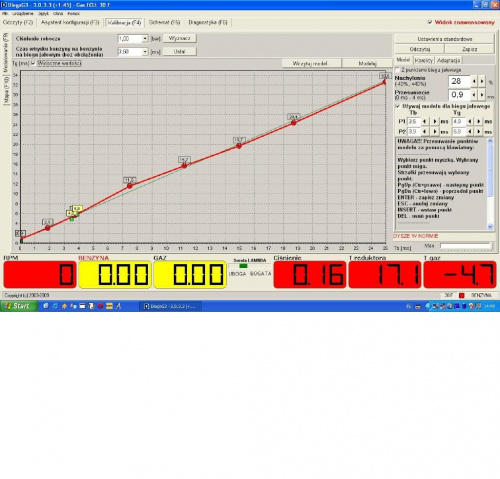
Task: Open the Czas wtrysku benzyny dropdown
Action: [145, 52]
